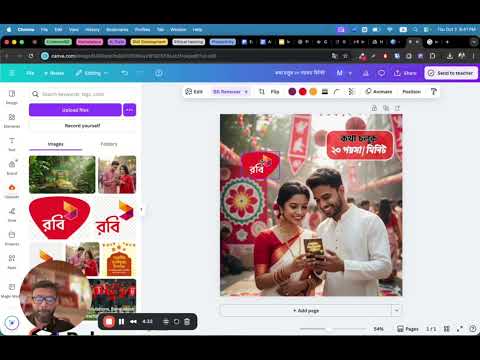Image resolution: width=480 pixels, height=360 pixels.
Task: Undo the last action
Action: 124,73
